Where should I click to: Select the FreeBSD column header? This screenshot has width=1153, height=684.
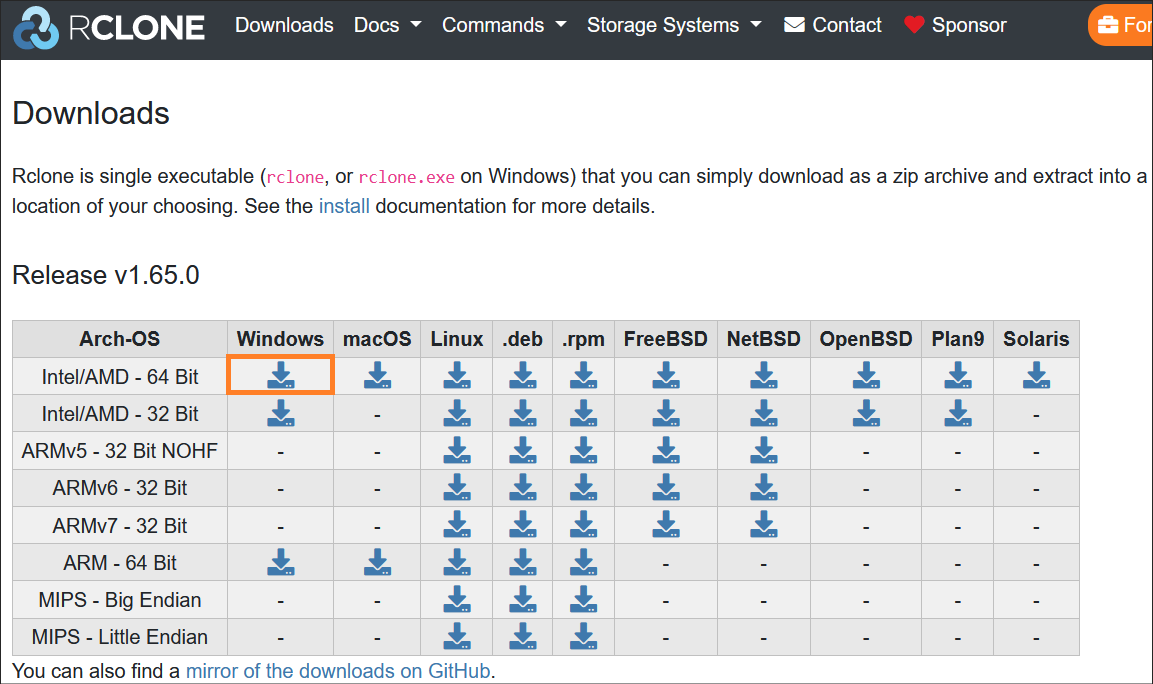[665, 339]
